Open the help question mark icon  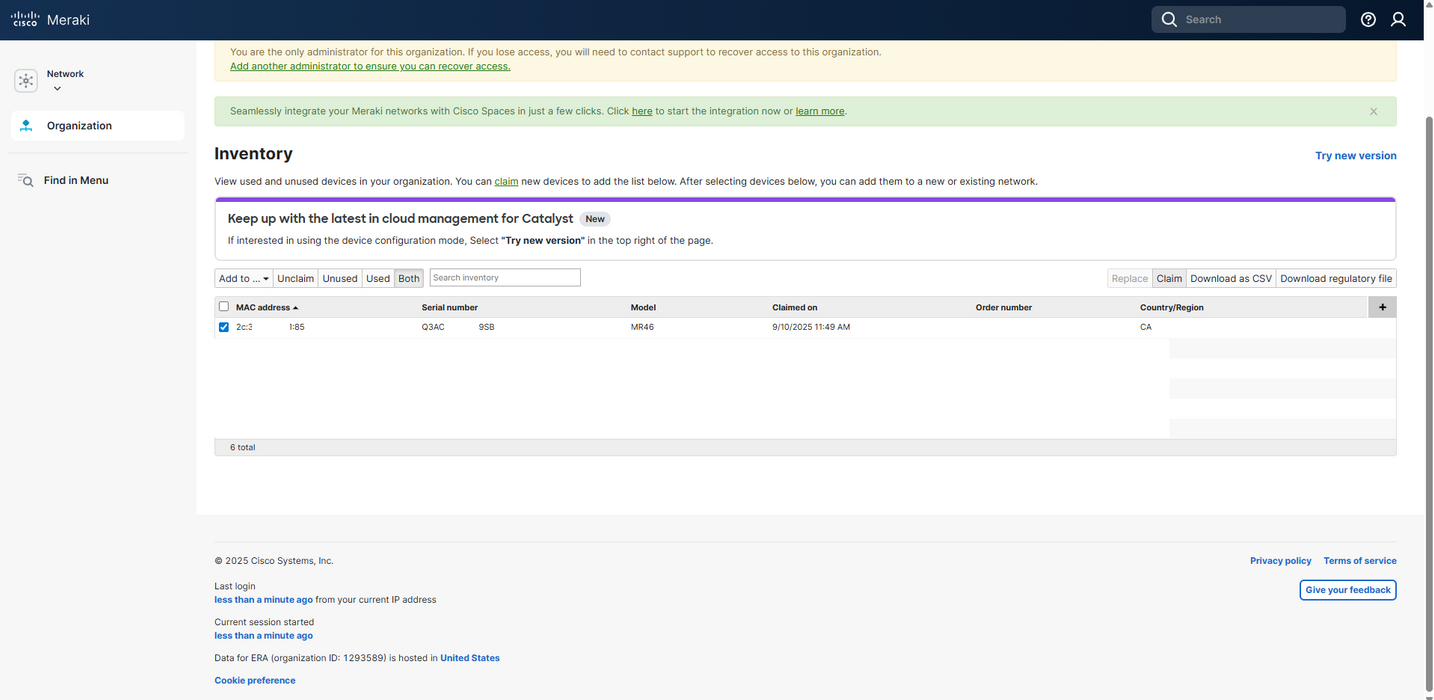(x=1368, y=19)
